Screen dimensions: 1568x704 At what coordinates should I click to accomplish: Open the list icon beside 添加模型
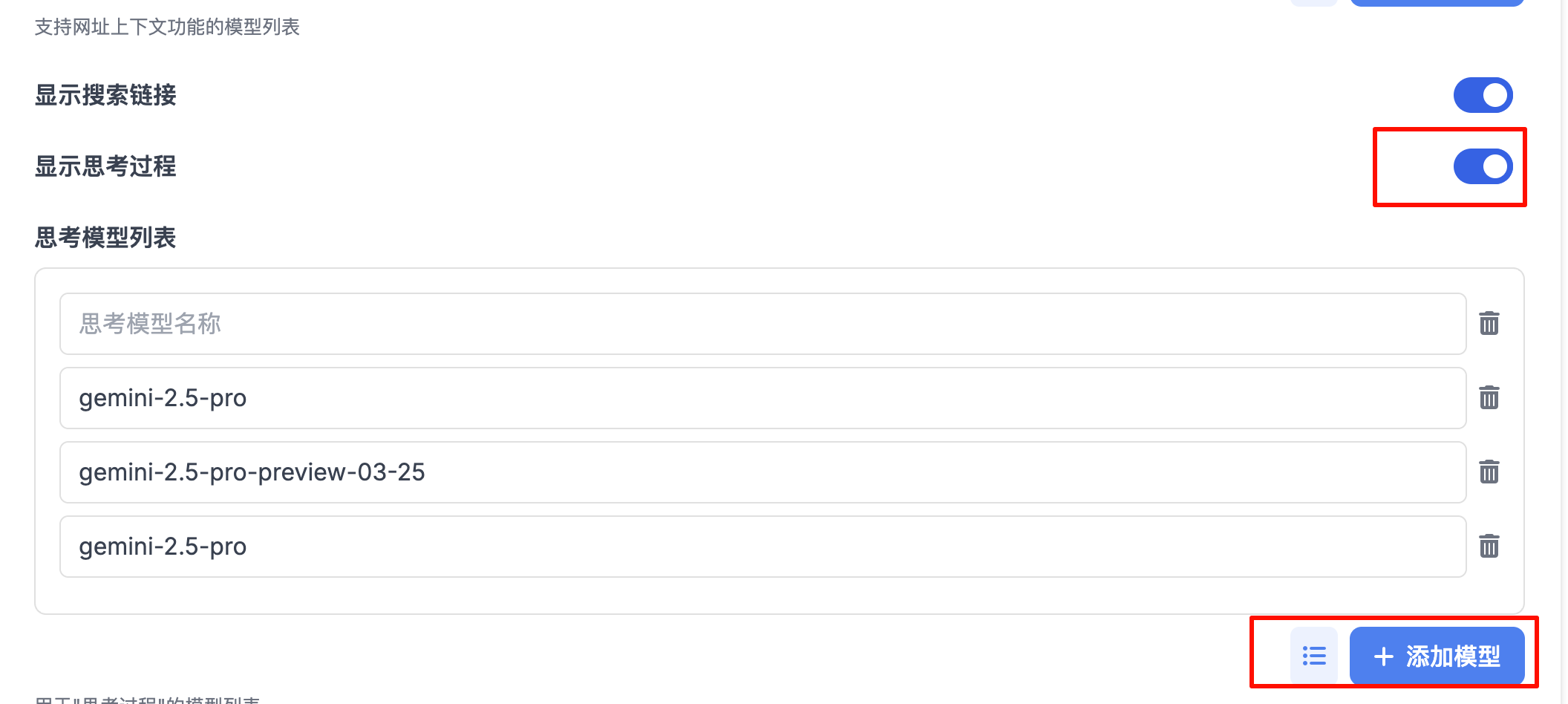(x=1313, y=656)
